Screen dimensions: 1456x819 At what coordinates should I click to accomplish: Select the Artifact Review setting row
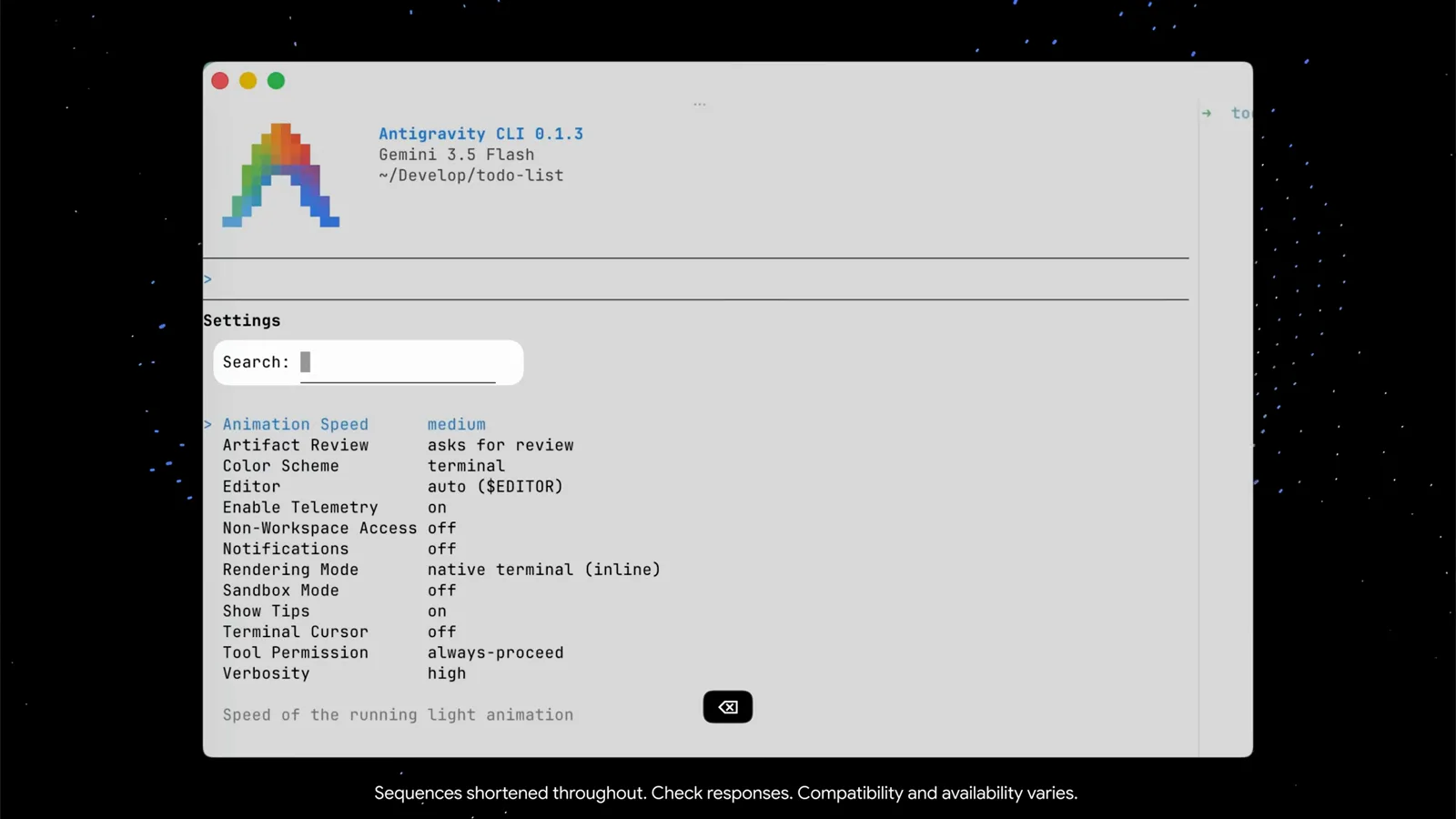pyautogui.click(x=399, y=445)
